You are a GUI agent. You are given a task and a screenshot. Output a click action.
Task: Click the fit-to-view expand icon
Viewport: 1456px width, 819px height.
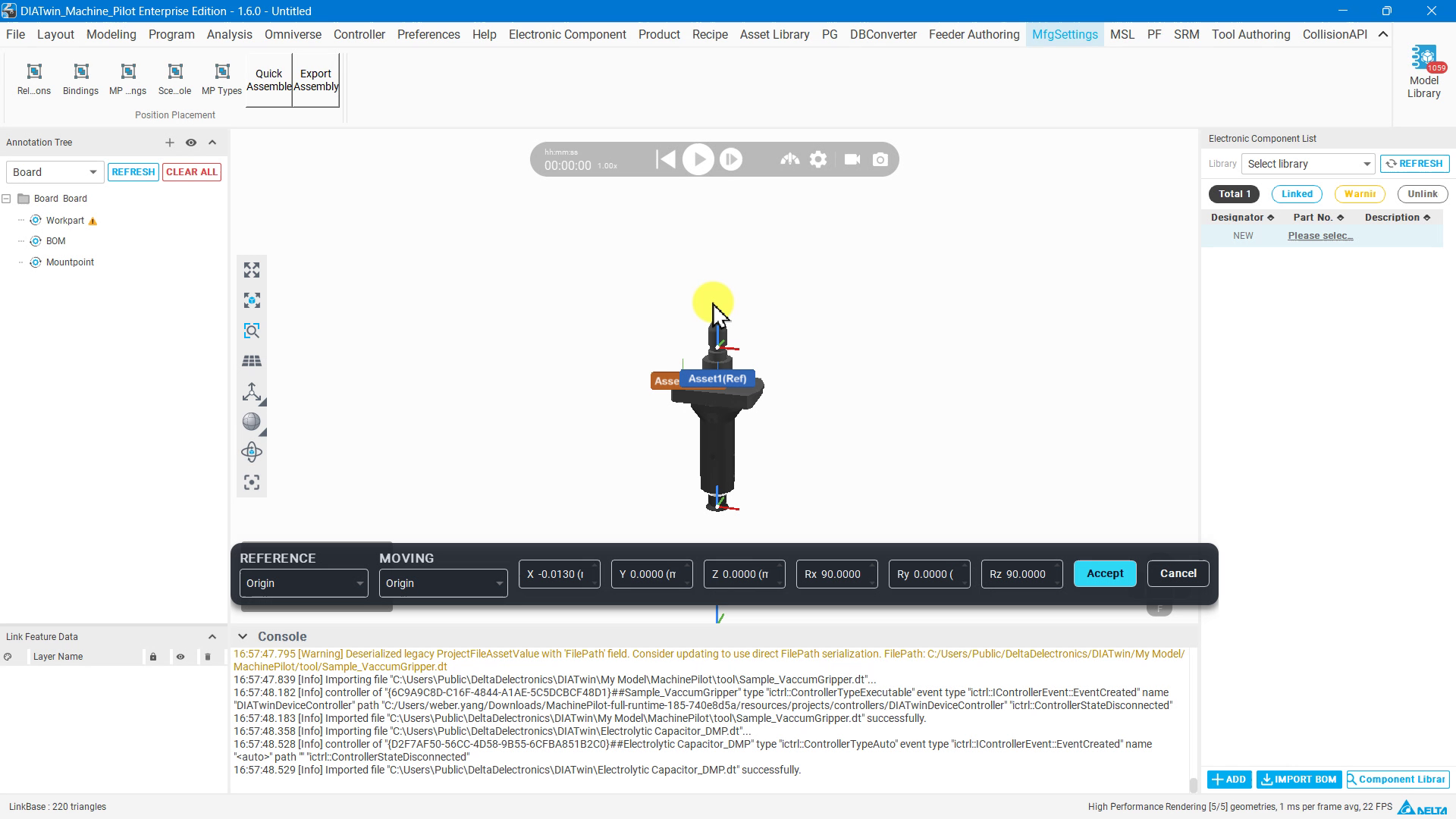(252, 270)
